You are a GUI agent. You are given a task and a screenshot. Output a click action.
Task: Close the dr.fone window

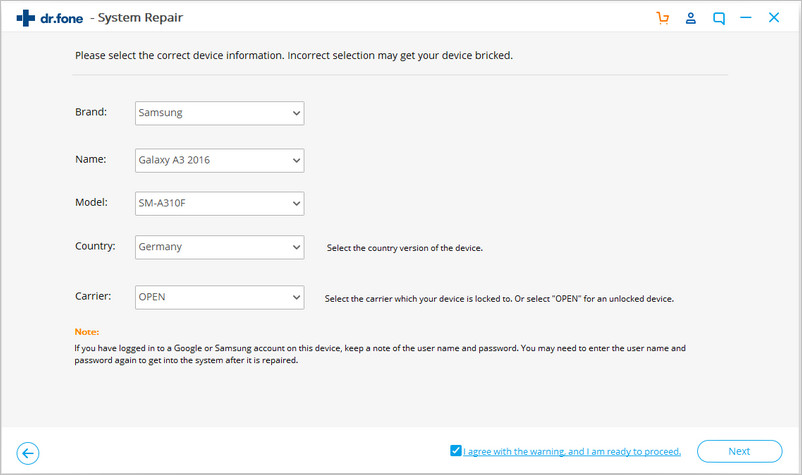click(774, 18)
